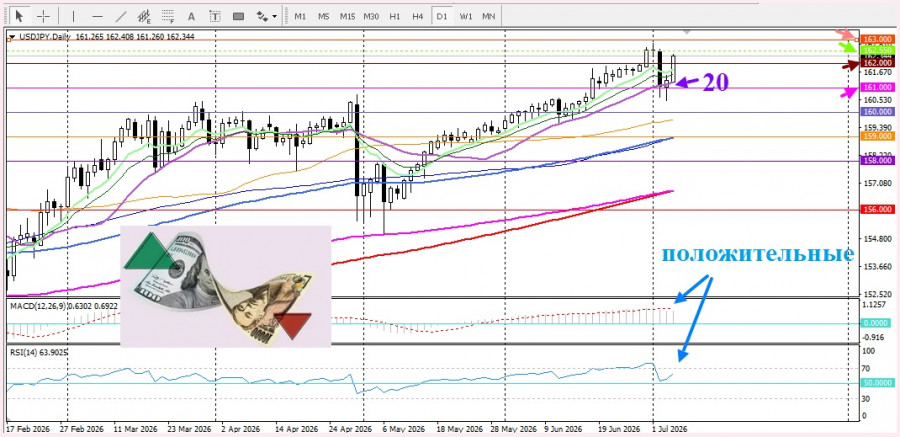Image resolution: width=900 pixels, height=437 pixels.
Task: Switch chart to MN timeframe
Action: pyautogui.click(x=488, y=16)
